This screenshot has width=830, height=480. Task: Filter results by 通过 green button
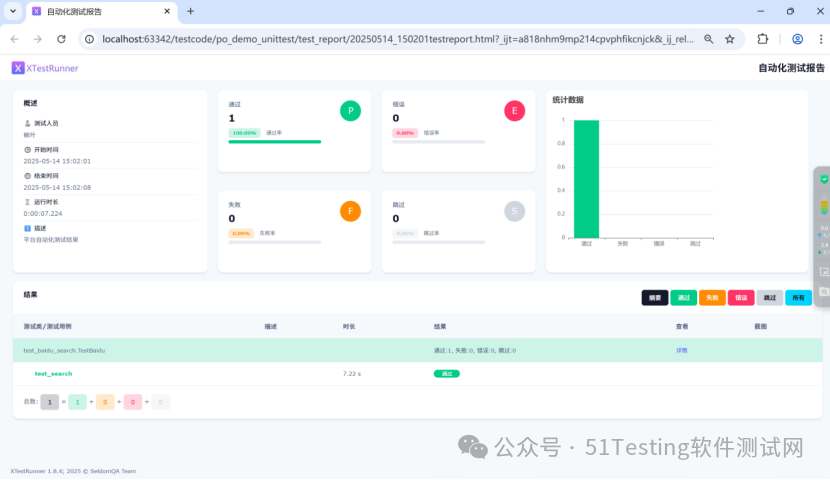[683, 298]
